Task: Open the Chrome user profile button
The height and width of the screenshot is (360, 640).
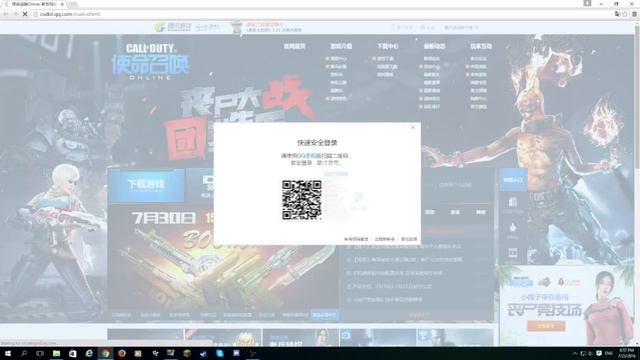Action: (587, 3)
